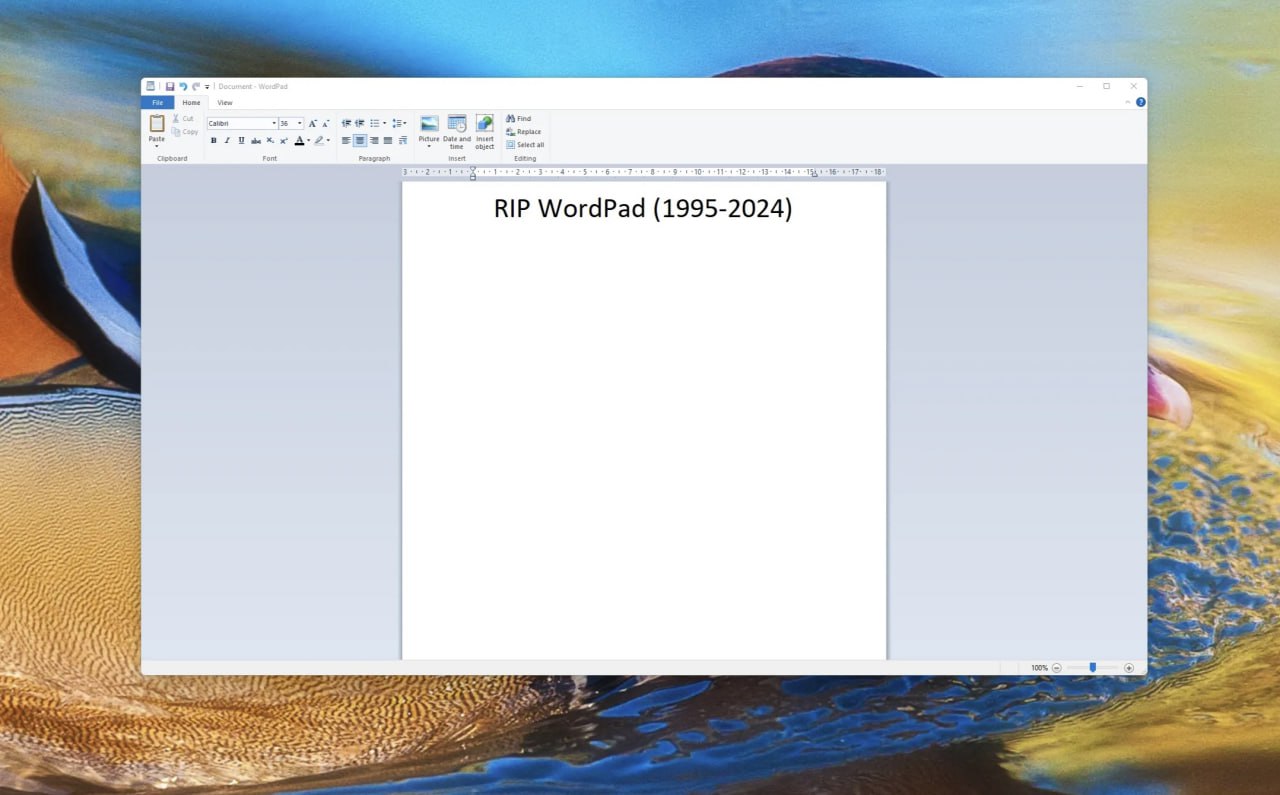This screenshot has height=795, width=1280.
Task: Toggle Subscript formatting
Action: tap(270, 140)
